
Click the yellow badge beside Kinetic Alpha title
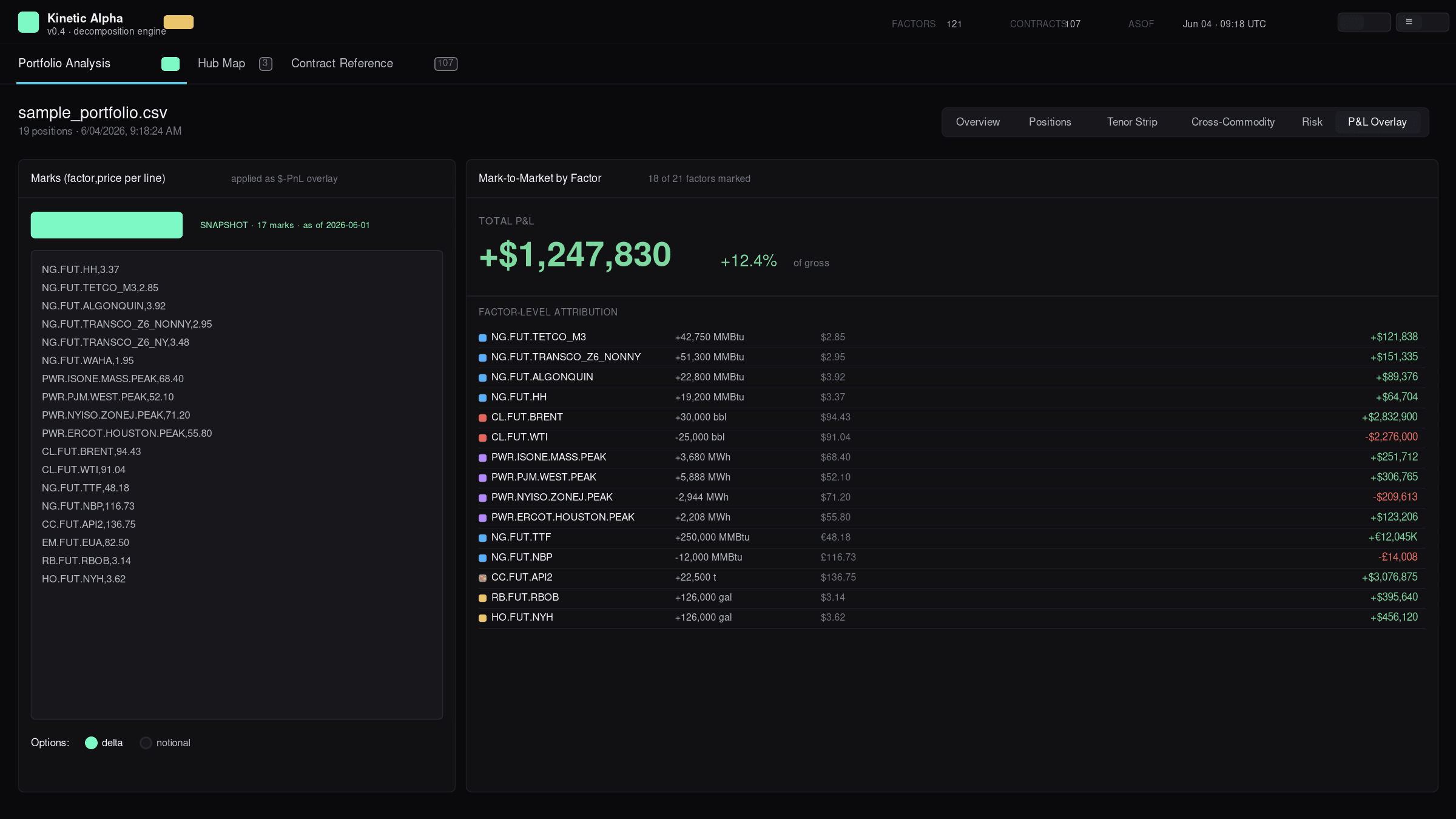[178, 22]
